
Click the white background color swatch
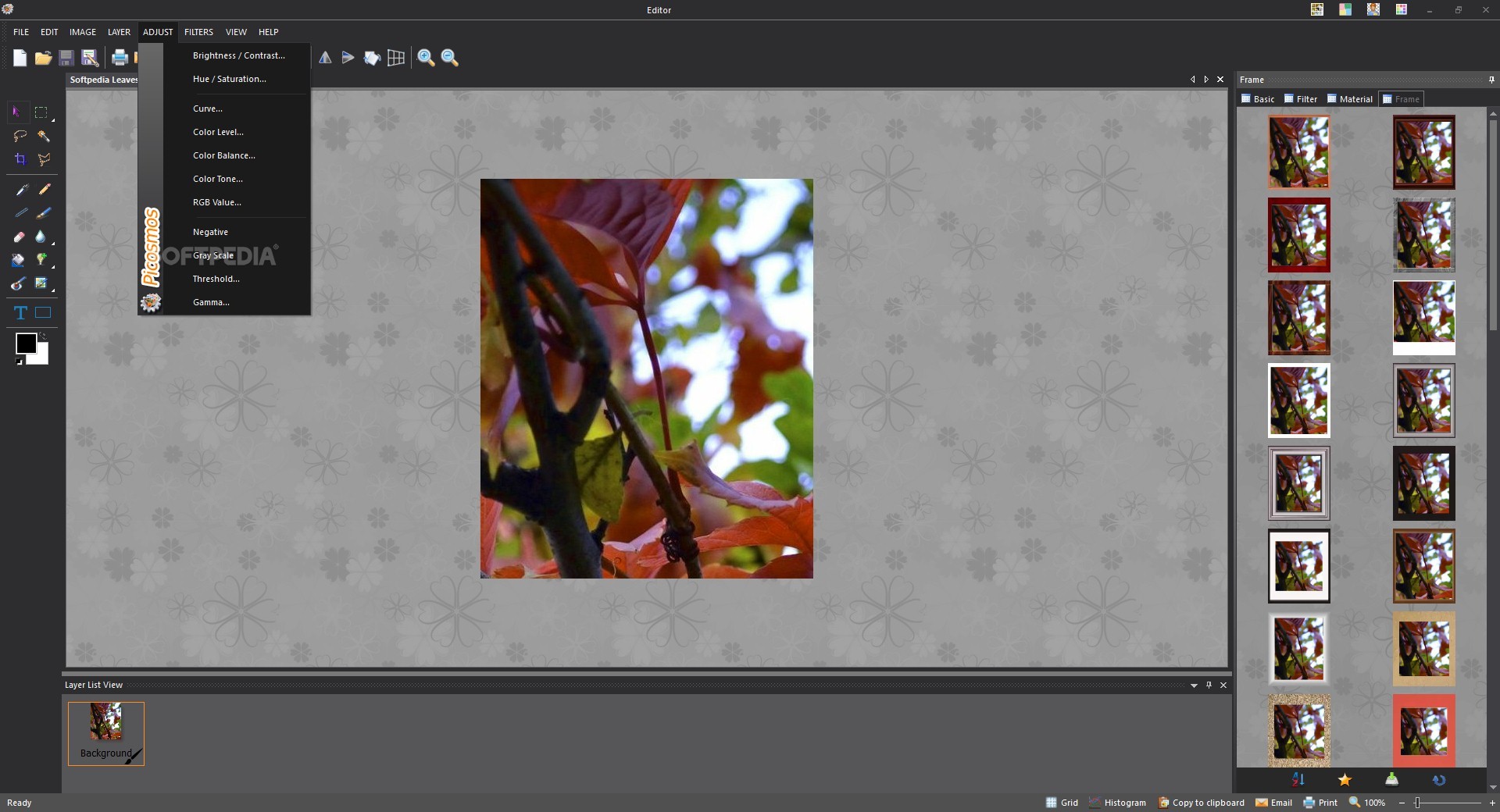point(41,358)
